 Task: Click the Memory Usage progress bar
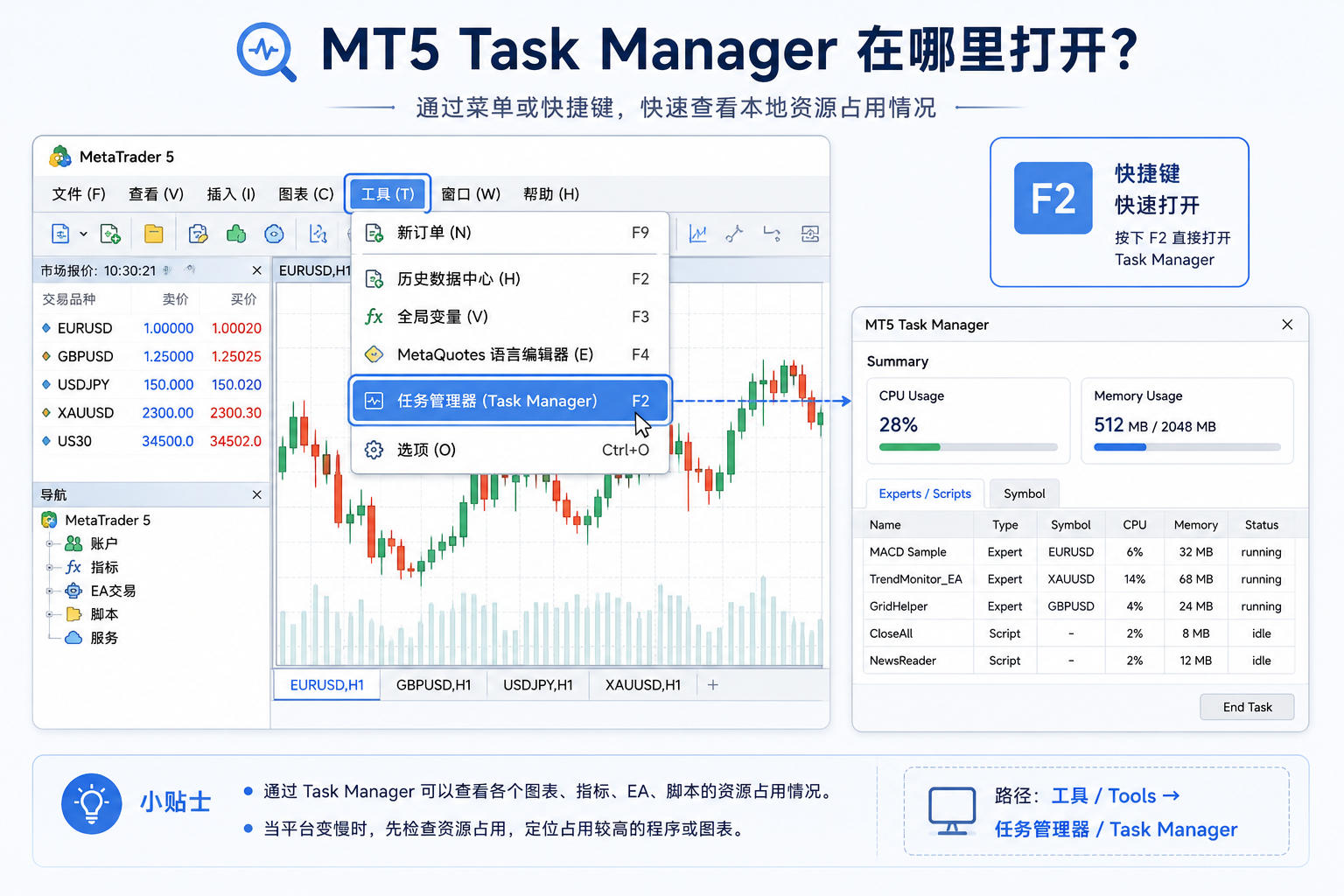(x=1186, y=447)
